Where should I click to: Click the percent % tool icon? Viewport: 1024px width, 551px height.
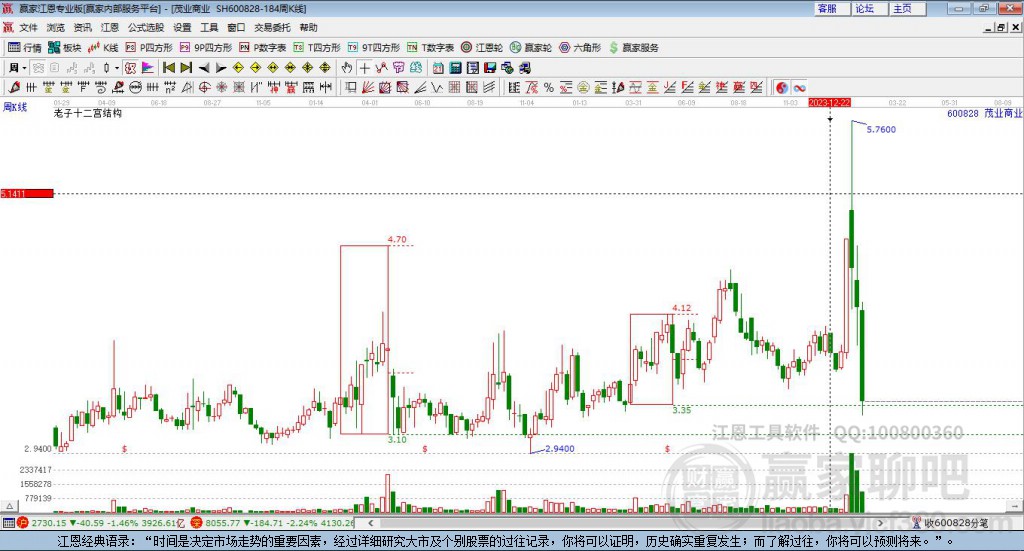549,87
